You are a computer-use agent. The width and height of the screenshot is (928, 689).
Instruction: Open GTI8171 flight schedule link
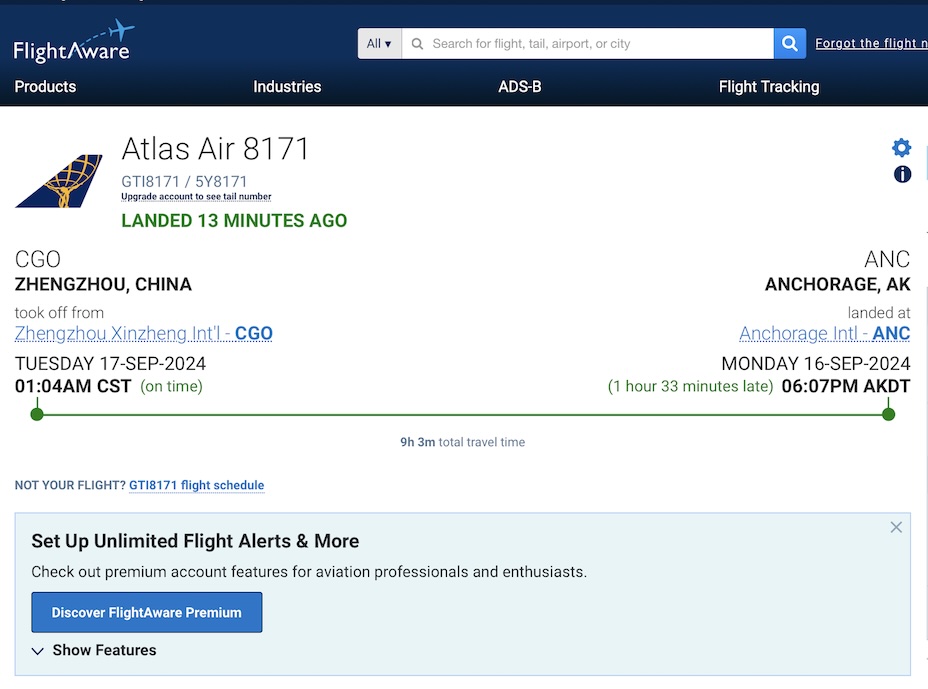click(196, 486)
